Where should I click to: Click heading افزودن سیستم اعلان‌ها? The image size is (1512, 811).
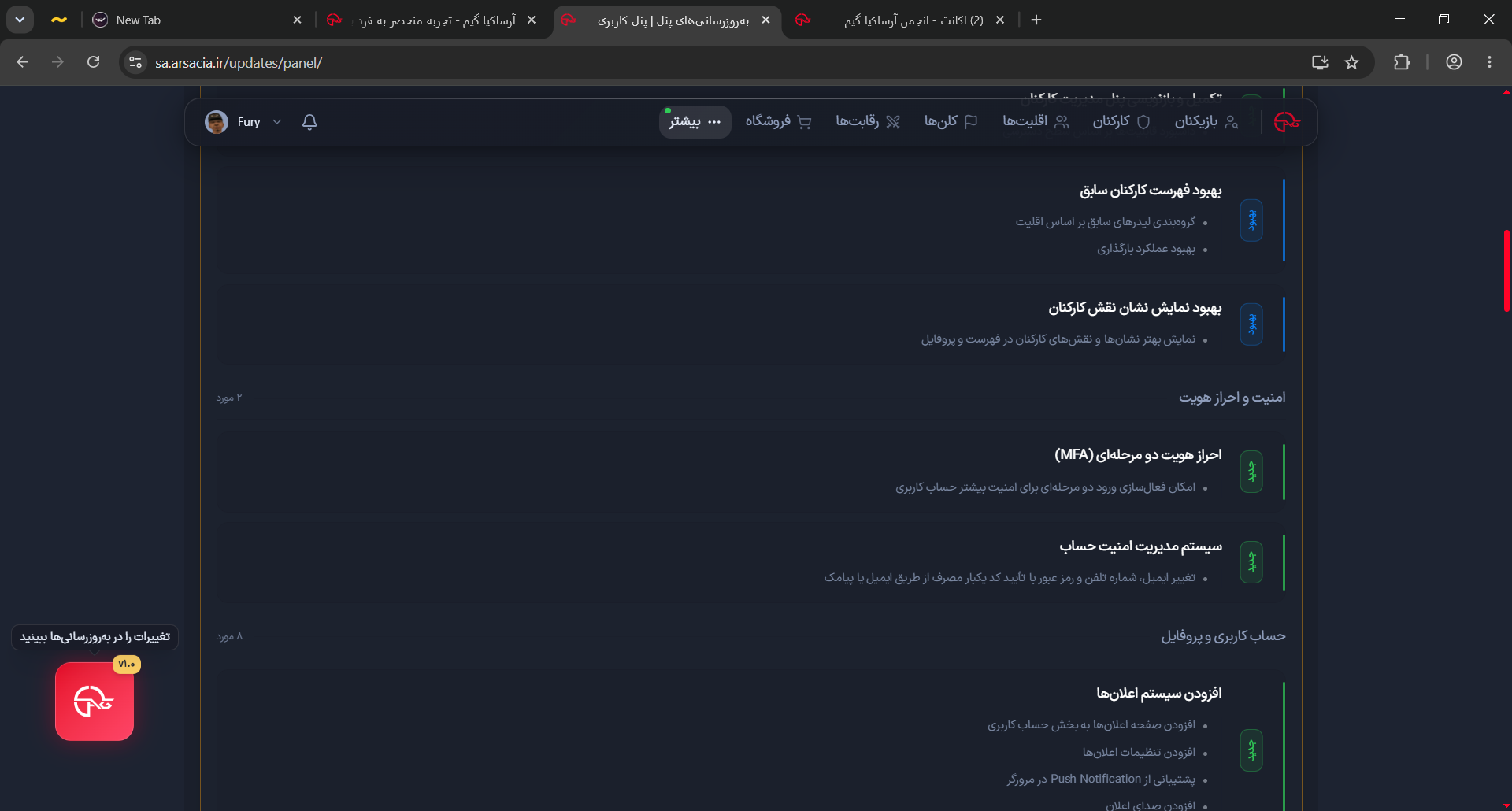[x=1159, y=694]
